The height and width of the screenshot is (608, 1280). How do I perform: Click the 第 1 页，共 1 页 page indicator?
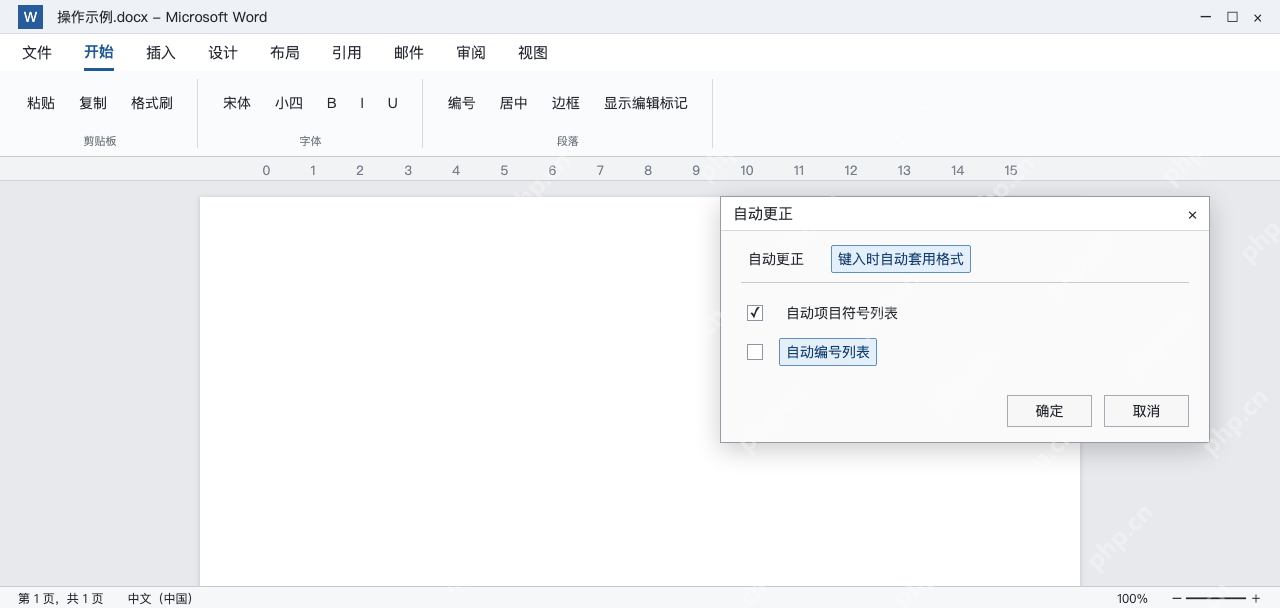pos(60,598)
